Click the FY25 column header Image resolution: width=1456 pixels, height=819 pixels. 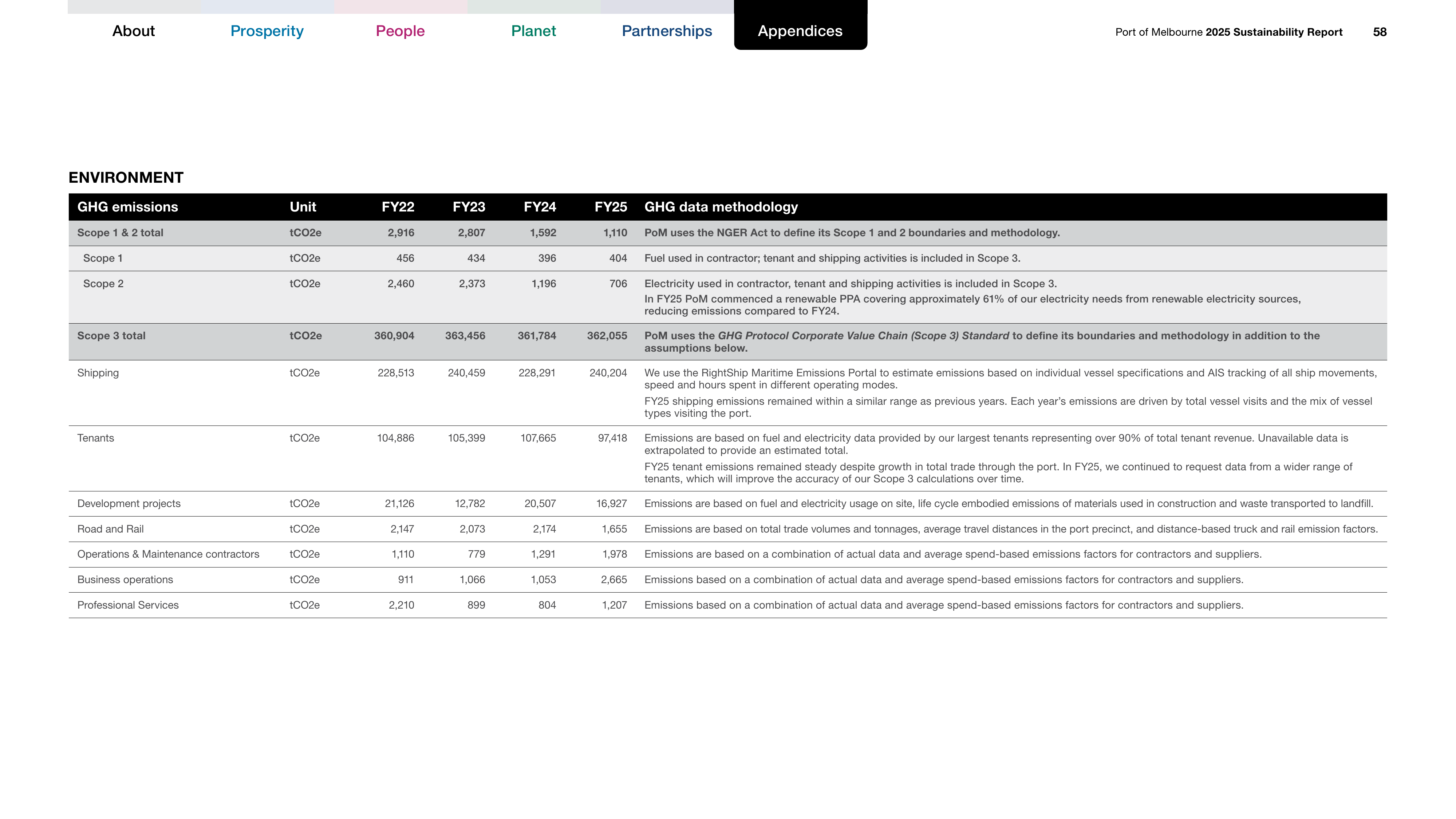point(611,207)
